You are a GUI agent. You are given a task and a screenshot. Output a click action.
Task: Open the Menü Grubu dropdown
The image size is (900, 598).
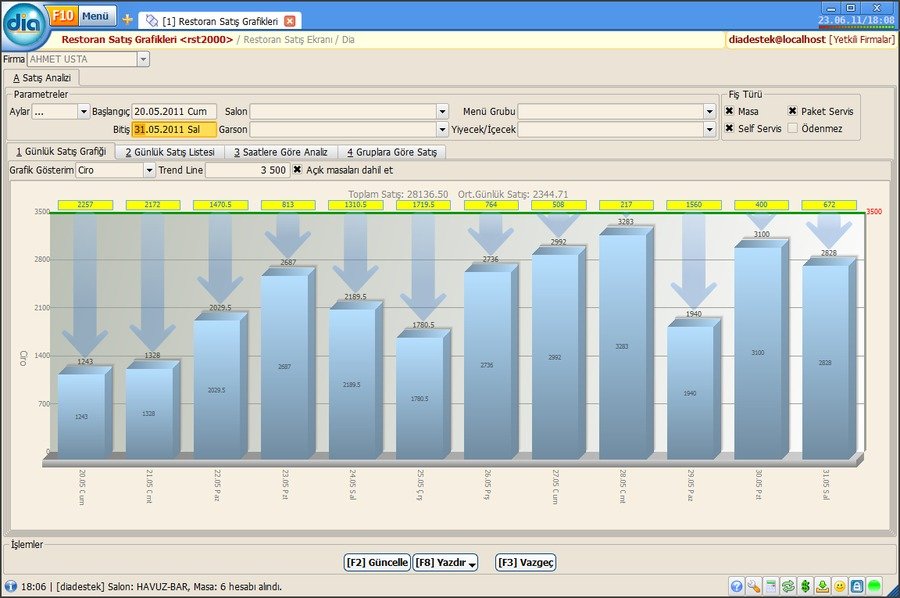pos(709,111)
